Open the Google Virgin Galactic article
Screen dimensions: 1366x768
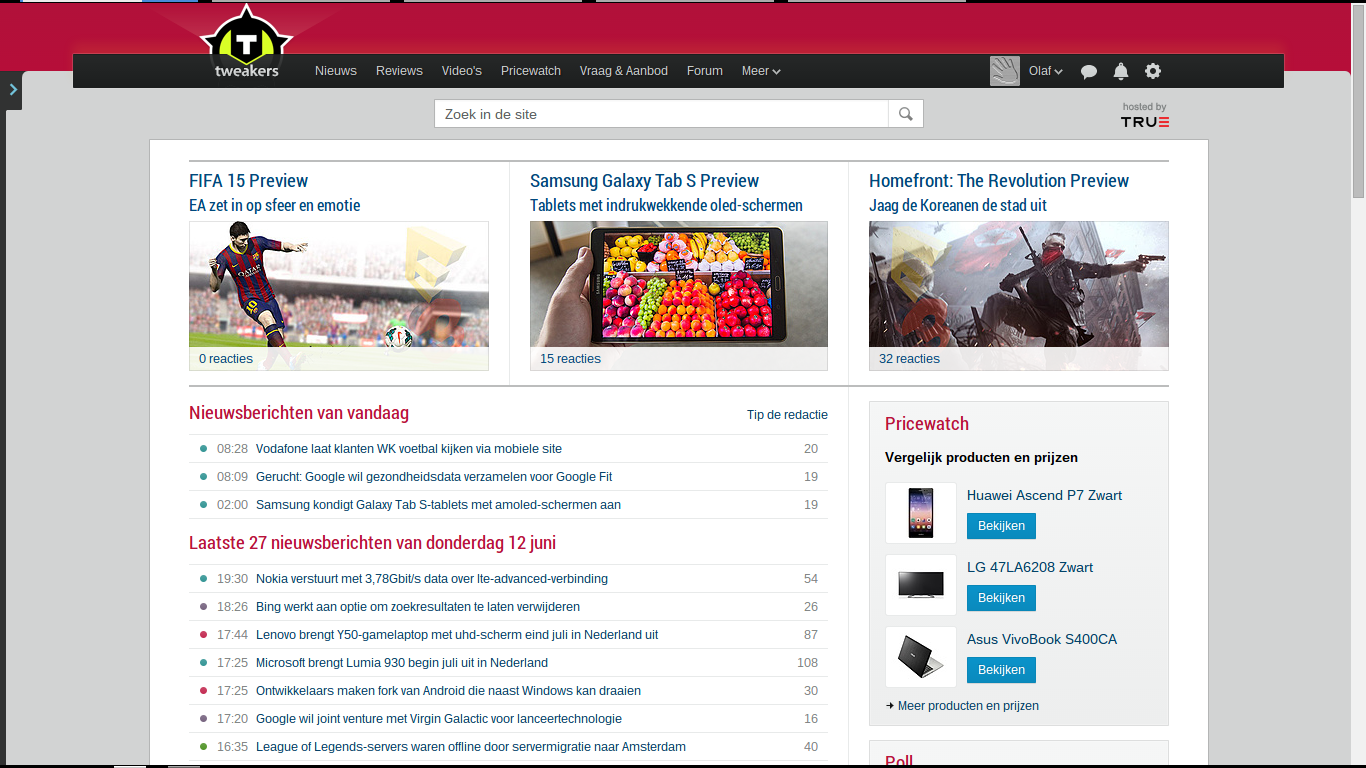(439, 719)
